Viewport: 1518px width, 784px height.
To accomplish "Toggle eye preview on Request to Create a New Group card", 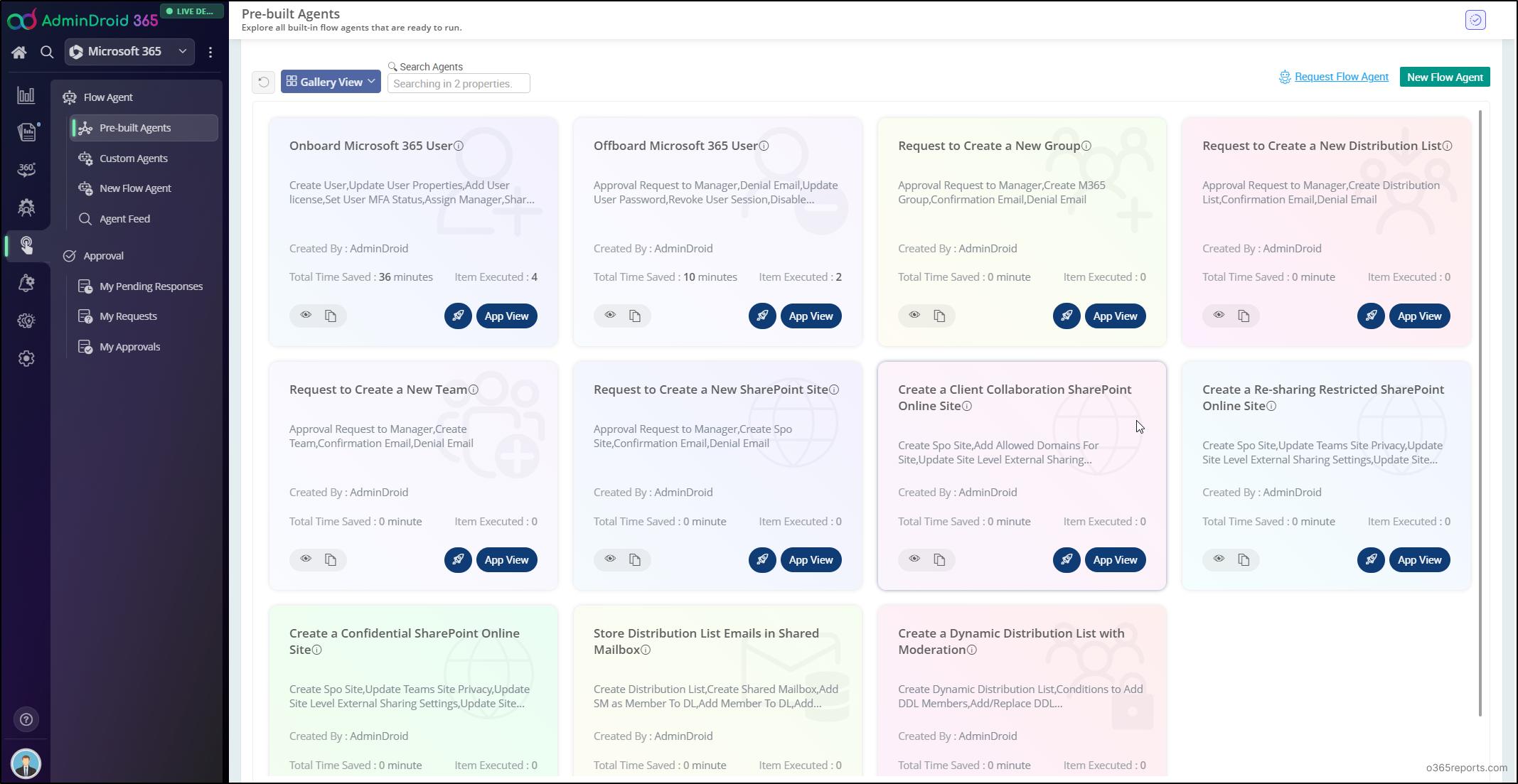I will [914, 315].
